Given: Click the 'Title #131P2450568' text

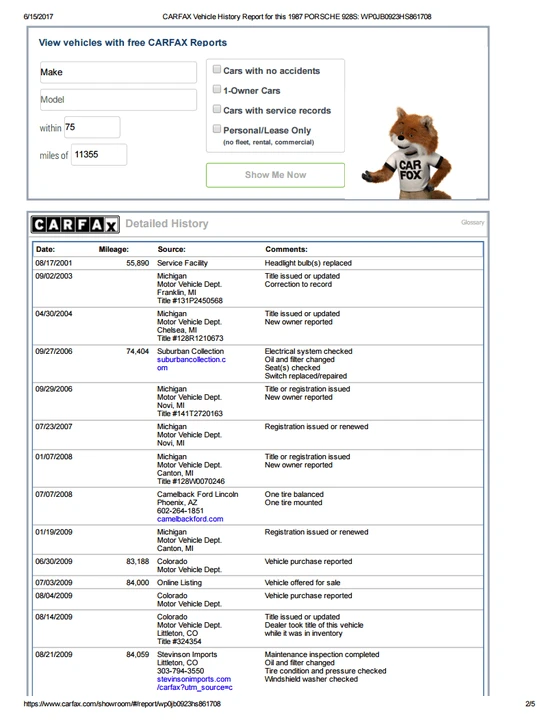Looking at the screenshot, I should coord(190,301).
